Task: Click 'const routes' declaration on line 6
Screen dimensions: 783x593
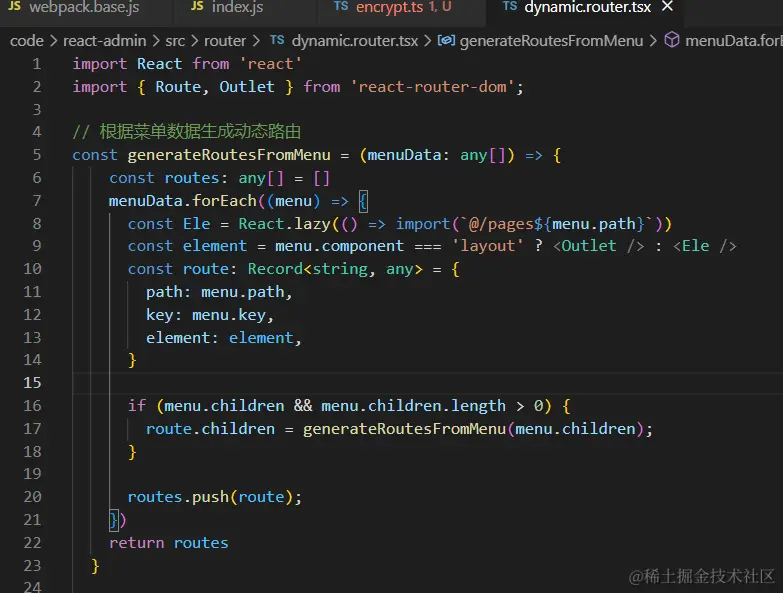Action: 164,178
